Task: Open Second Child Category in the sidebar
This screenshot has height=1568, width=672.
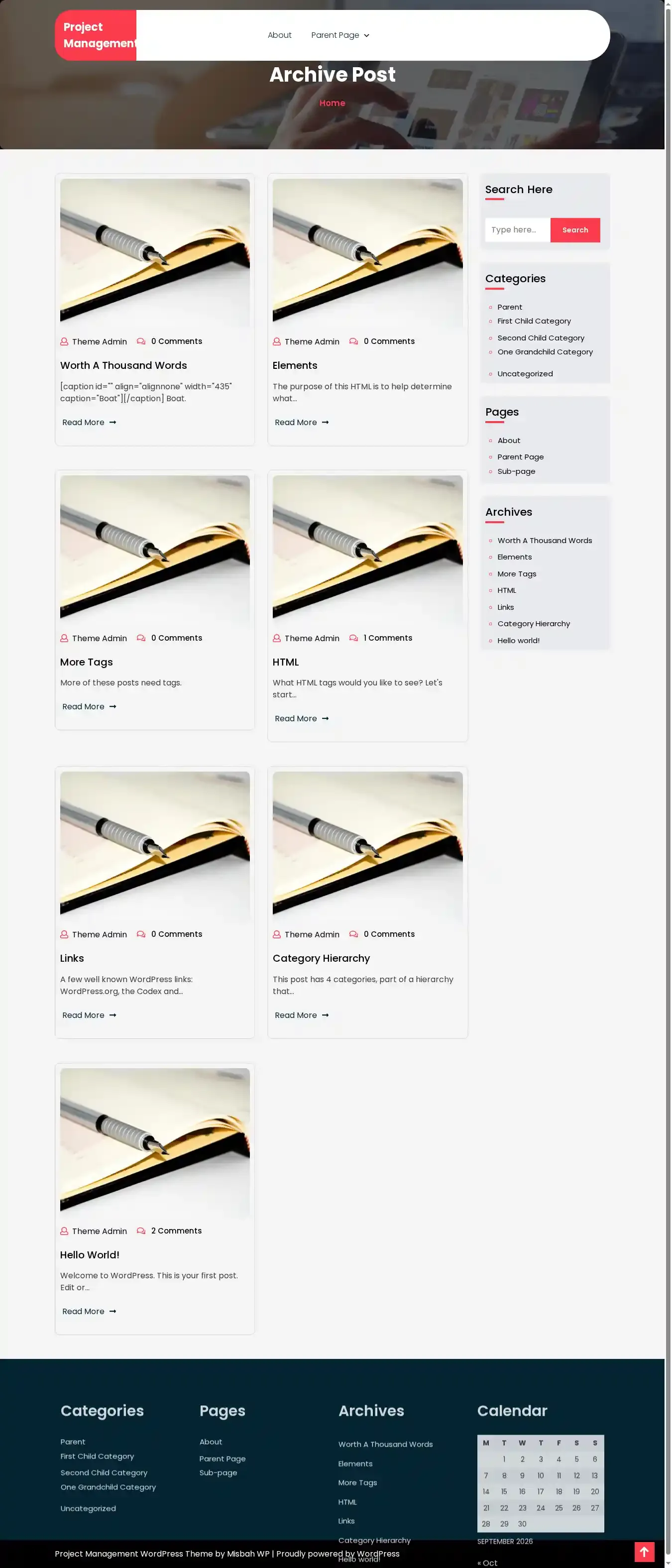Action: [x=541, y=338]
